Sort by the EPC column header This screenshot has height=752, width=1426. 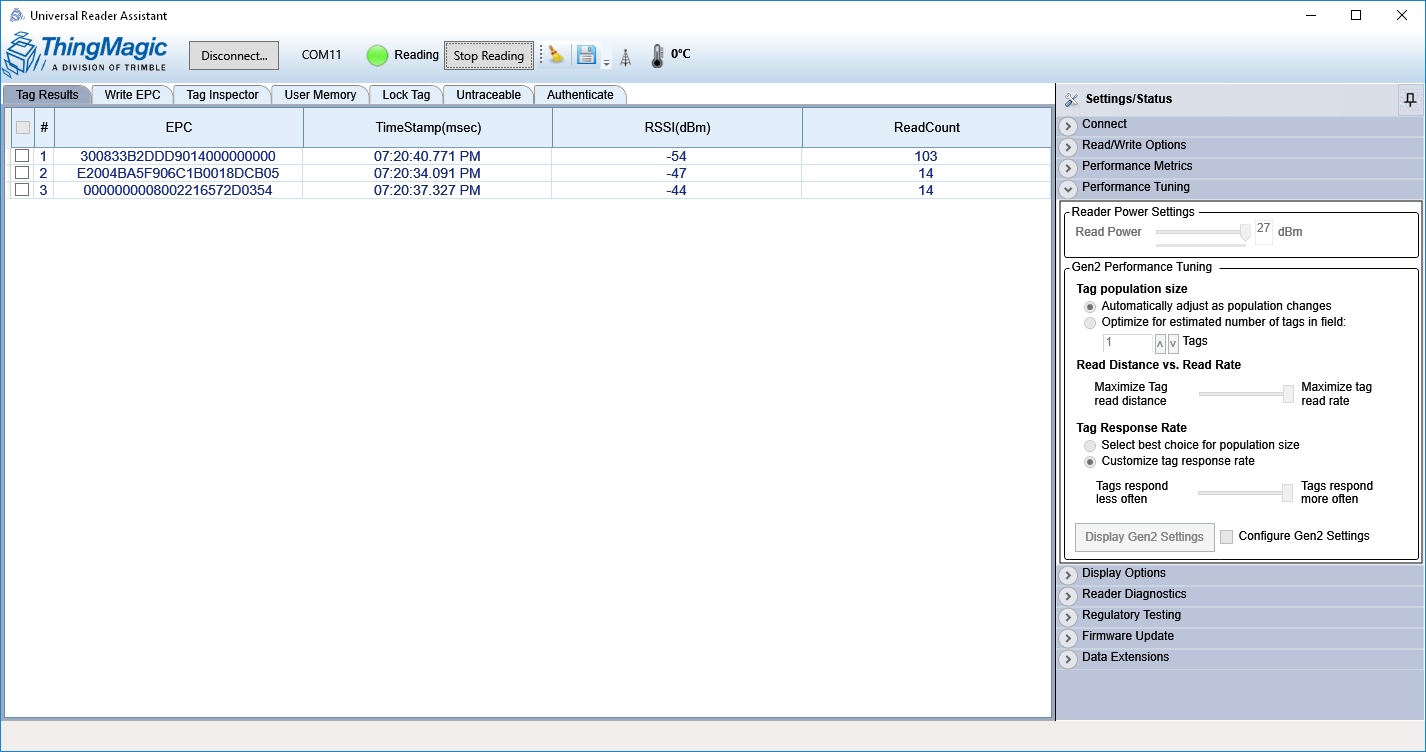pos(179,128)
